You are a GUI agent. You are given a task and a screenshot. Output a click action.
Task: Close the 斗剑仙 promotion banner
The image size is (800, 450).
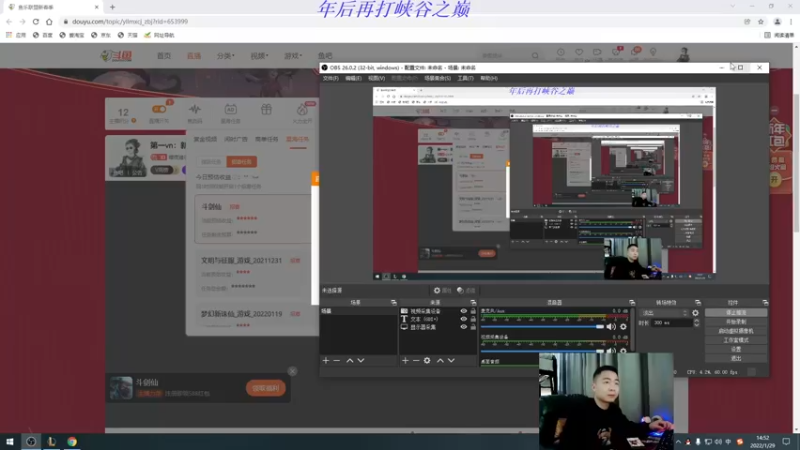tap(292, 371)
